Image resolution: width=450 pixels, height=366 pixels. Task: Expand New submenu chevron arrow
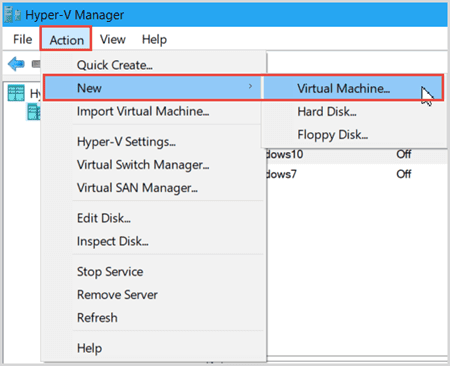point(250,87)
